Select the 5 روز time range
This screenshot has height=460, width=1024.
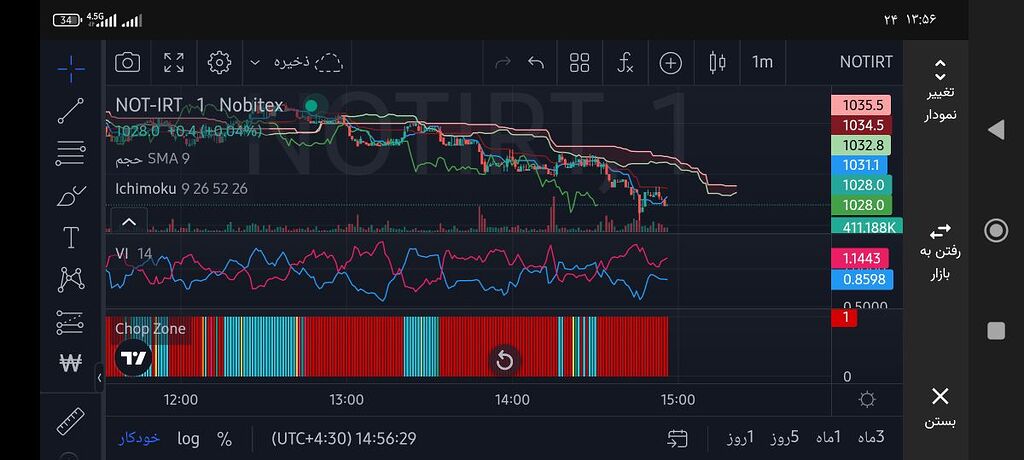pos(783,438)
